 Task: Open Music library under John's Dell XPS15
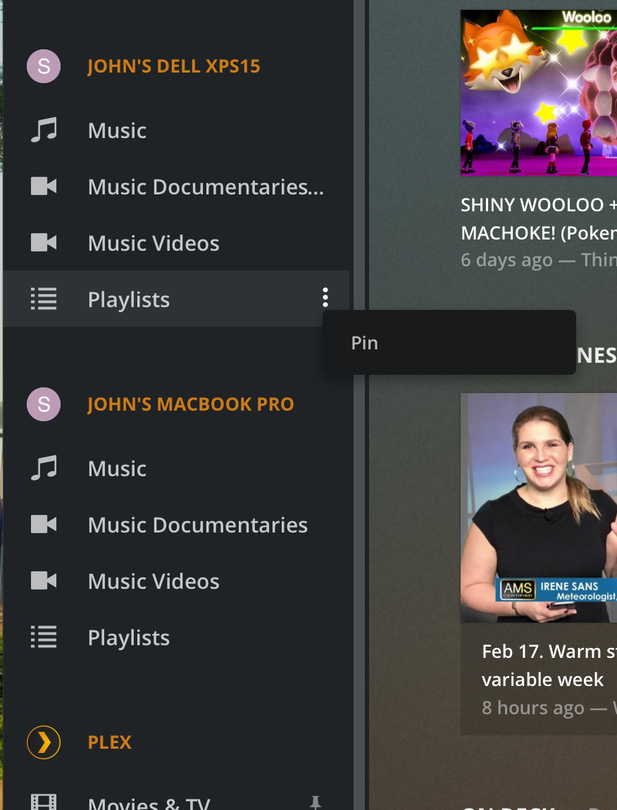click(x=117, y=130)
